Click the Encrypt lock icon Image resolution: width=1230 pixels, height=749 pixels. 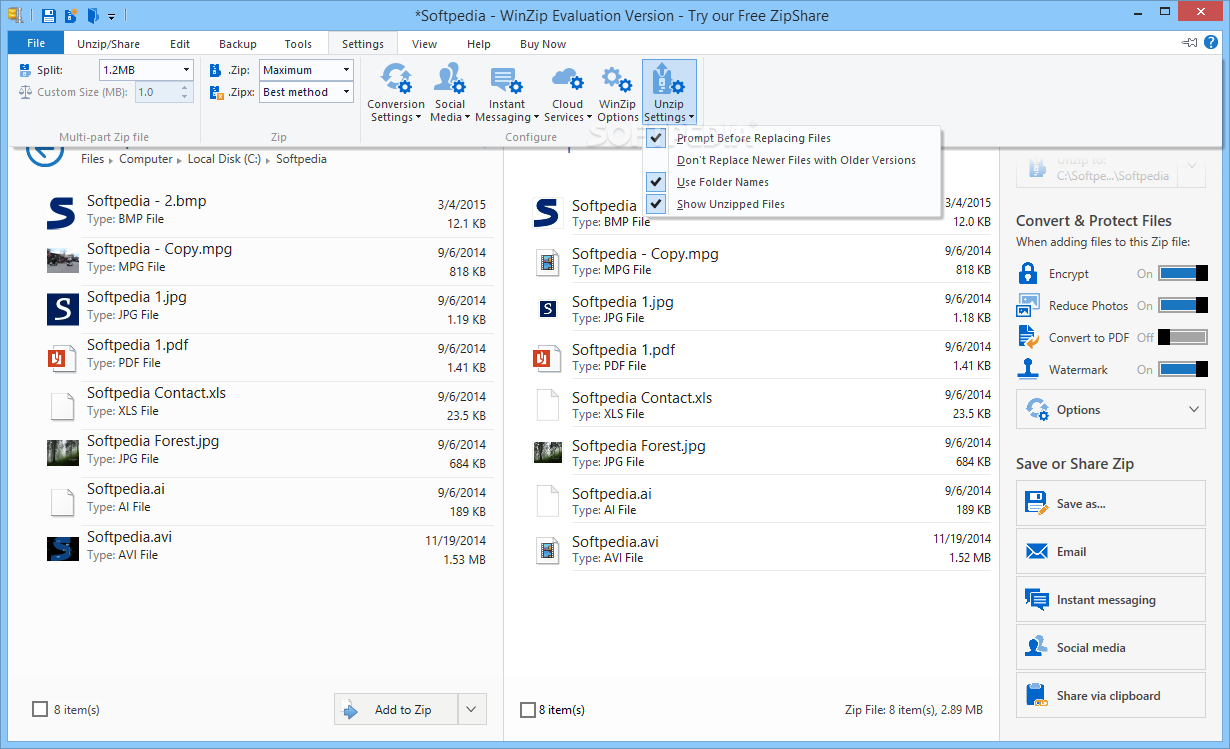(1028, 273)
